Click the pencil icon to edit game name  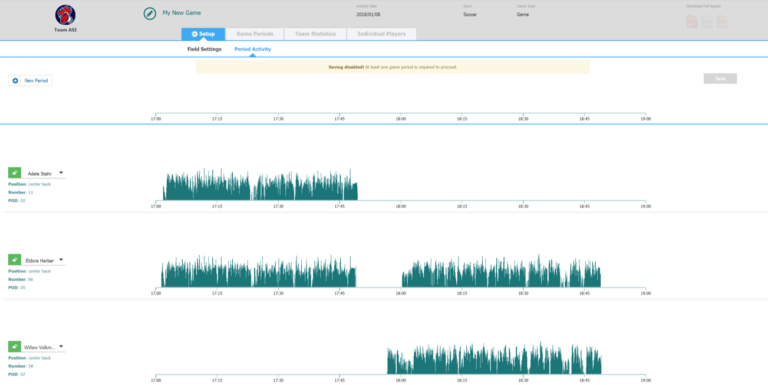tap(149, 13)
